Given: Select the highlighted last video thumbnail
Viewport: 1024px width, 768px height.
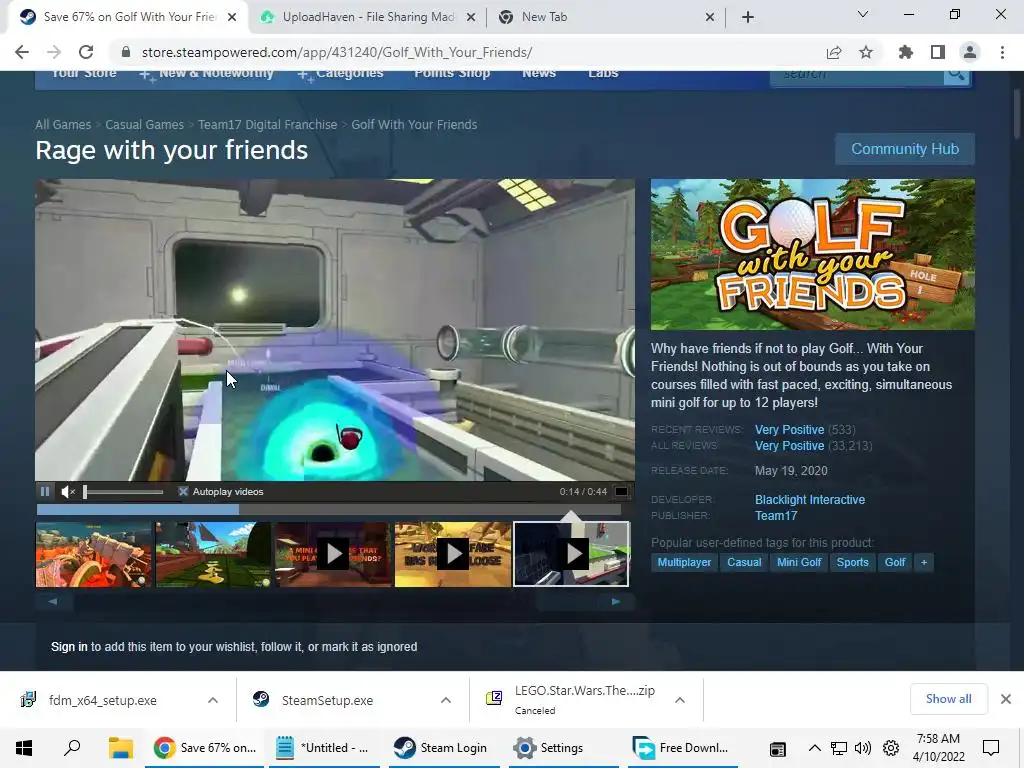Looking at the screenshot, I should (x=571, y=554).
